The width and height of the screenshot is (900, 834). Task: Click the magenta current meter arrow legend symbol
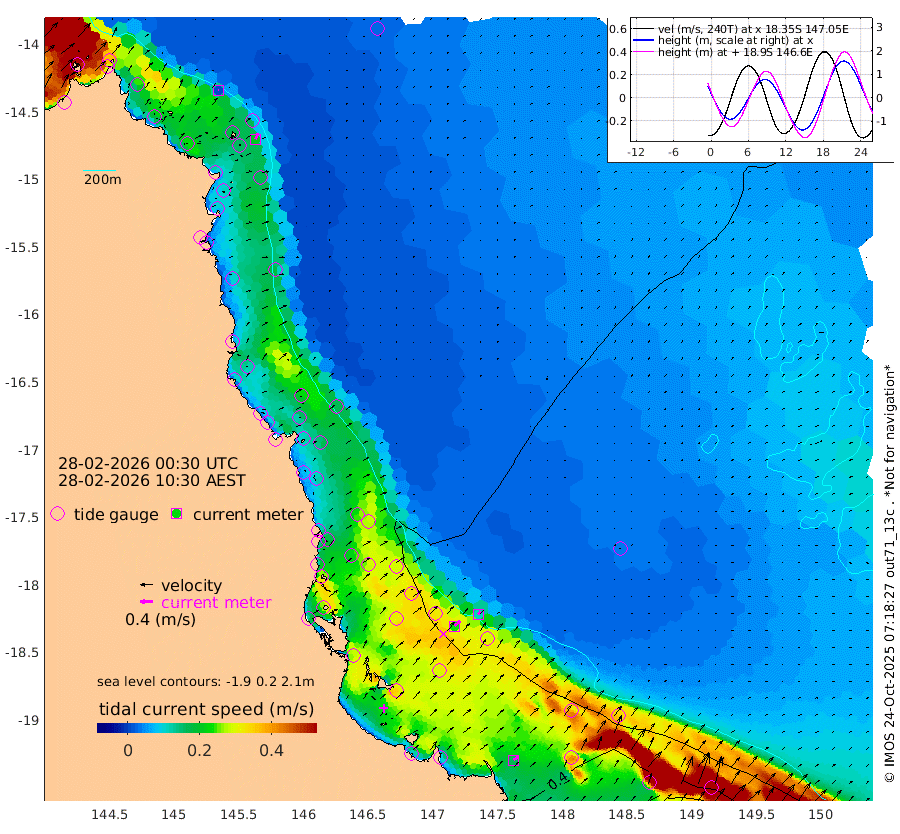point(146,602)
